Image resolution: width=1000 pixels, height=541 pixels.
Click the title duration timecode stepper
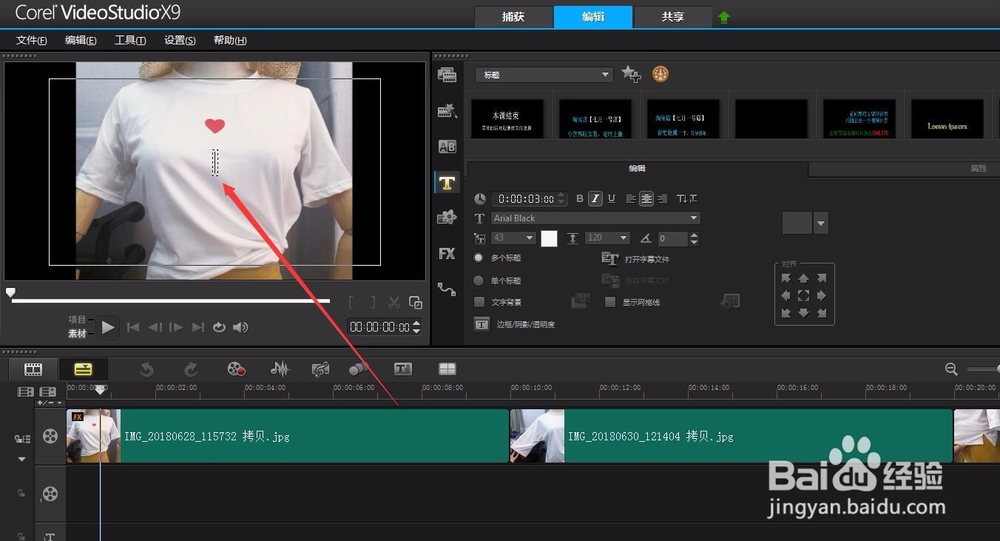point(562,198)
